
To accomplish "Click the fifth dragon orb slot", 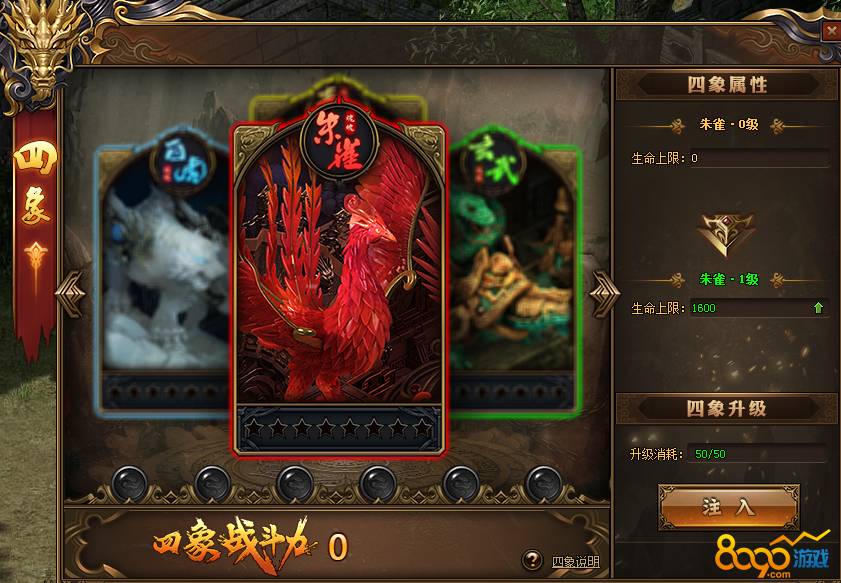I will click(461, 484).
